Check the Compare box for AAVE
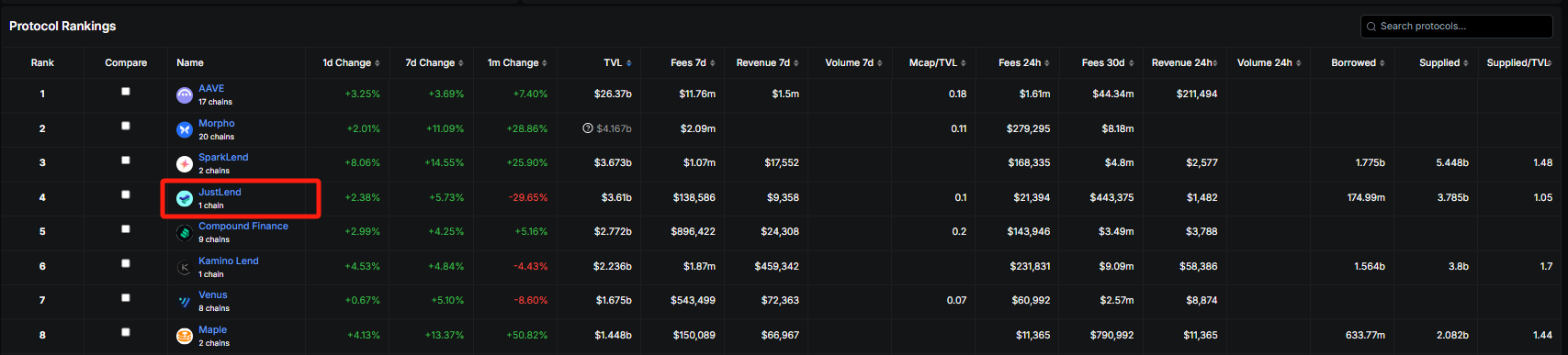Viewport: 1568px width, 355px height. (x=126, y=92)
